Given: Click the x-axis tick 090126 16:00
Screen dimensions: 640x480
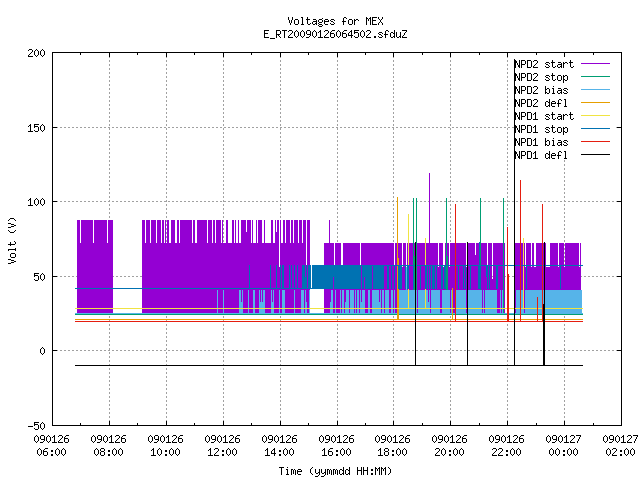Looking at the screenshot, I should (336, 446).
